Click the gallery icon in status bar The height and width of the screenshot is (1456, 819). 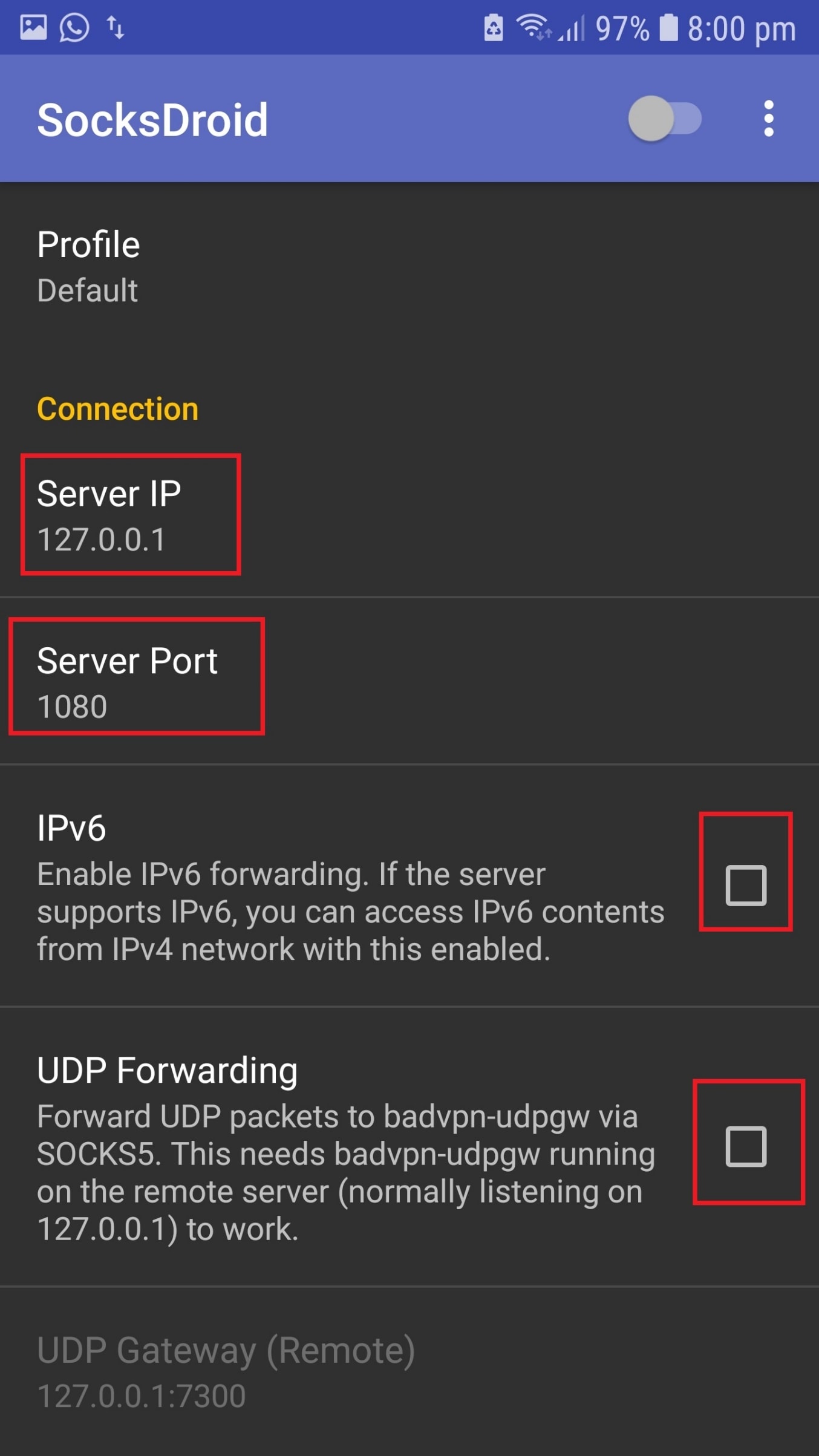[34, 27]
